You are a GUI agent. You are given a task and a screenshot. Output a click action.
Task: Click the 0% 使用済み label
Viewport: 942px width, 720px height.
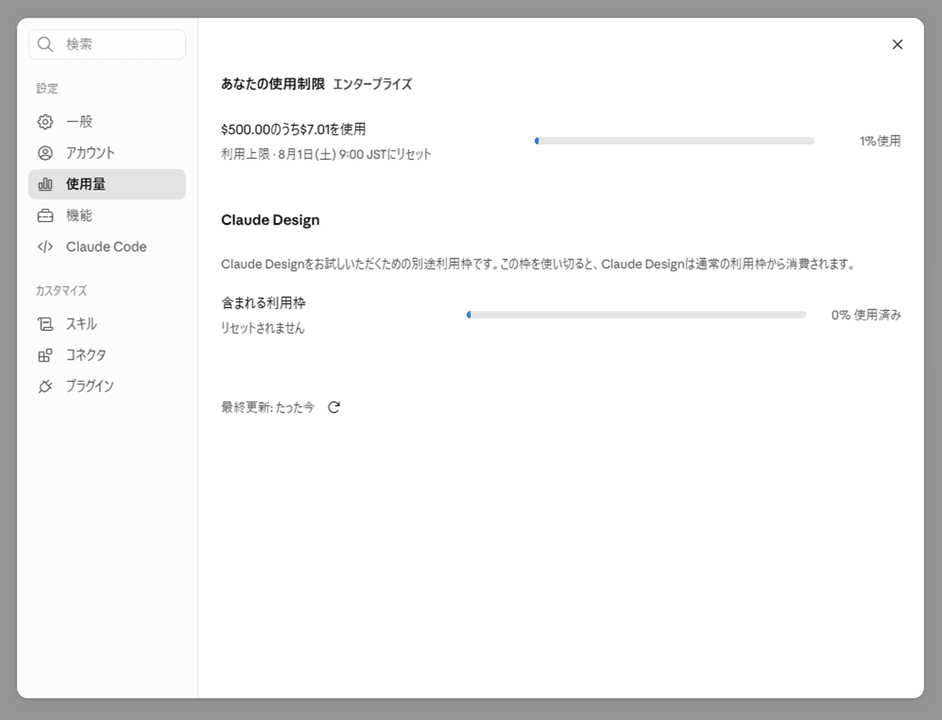(866, 314)
